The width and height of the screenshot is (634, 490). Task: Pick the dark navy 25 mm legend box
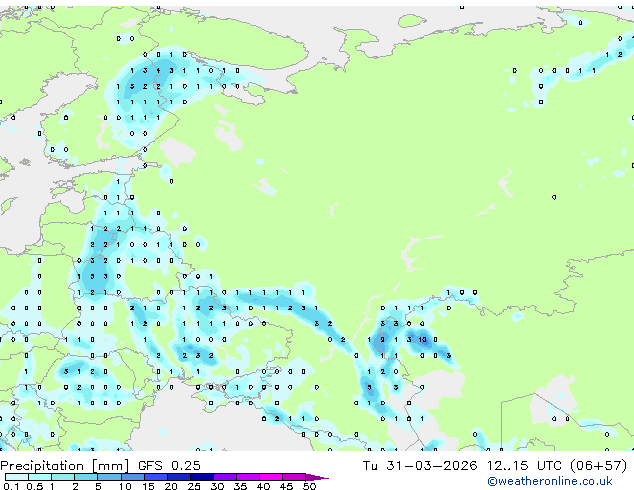click(x=201, y=477)
